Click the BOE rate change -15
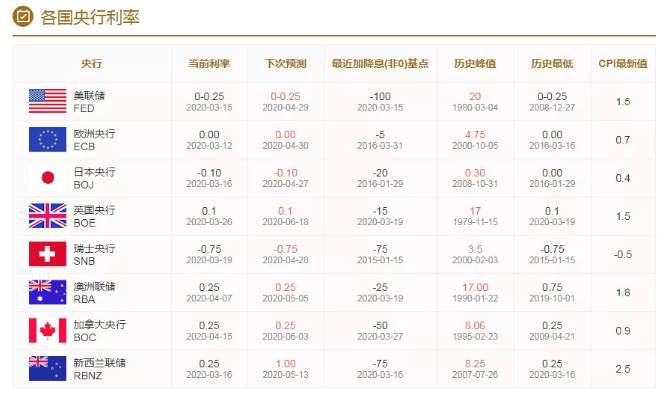 tap(380, 211)
